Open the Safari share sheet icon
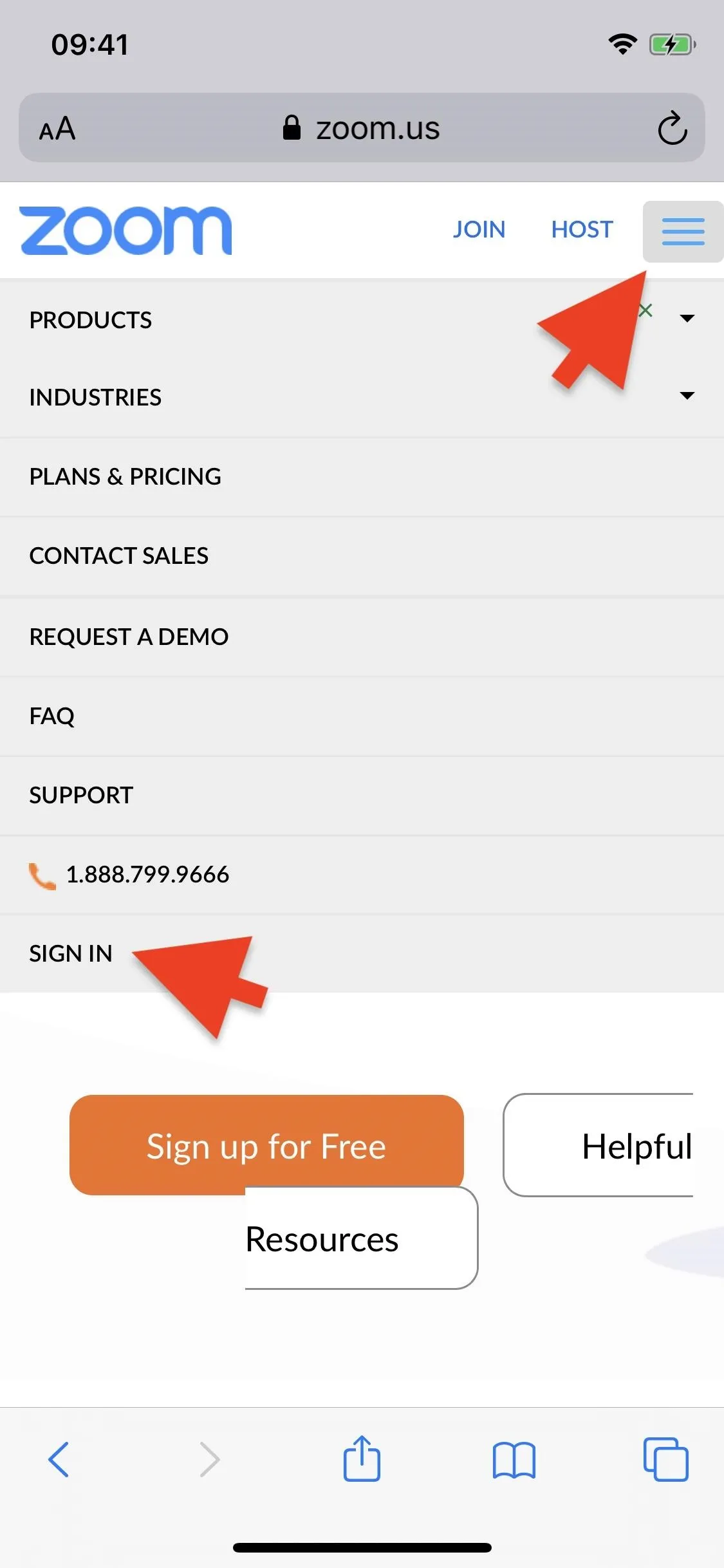The width and height of the screenshot is (724, 1568). pyautogui.click(x=362, y=1458)
